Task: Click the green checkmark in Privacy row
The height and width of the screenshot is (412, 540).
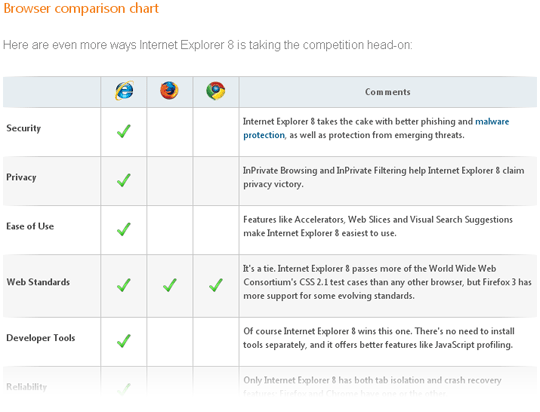Action: [124, 180]
